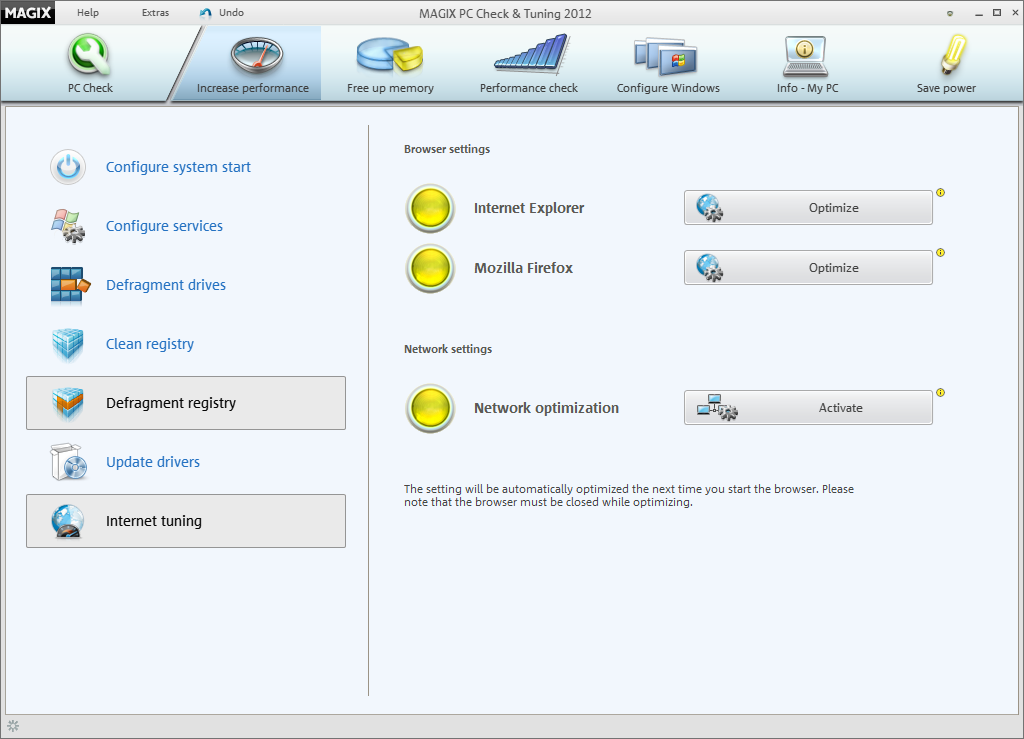
Task: Click the Internet Explorer label
Action: point(529,208)
